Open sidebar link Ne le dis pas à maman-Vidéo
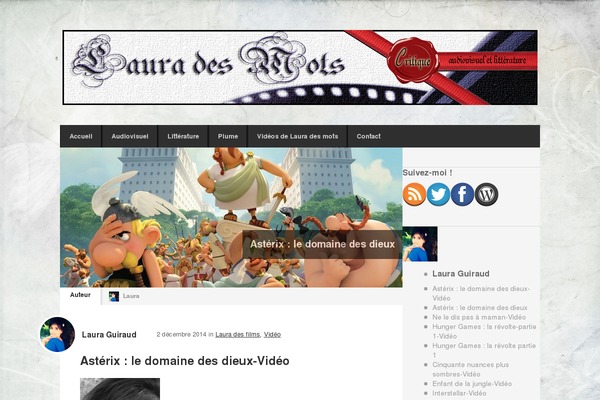600x400 pixels. click(x=479, y=317)
